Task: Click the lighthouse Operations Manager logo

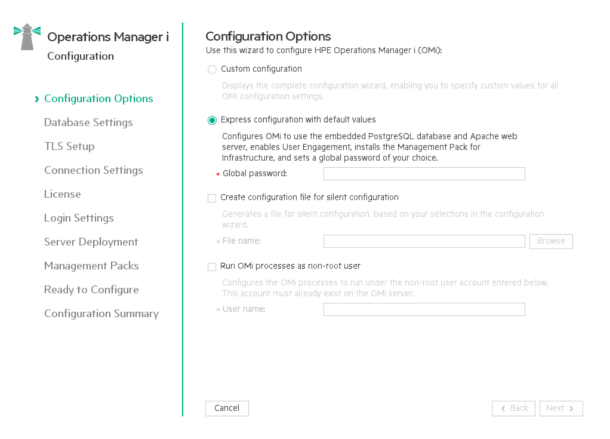Action: coord(27,37)
